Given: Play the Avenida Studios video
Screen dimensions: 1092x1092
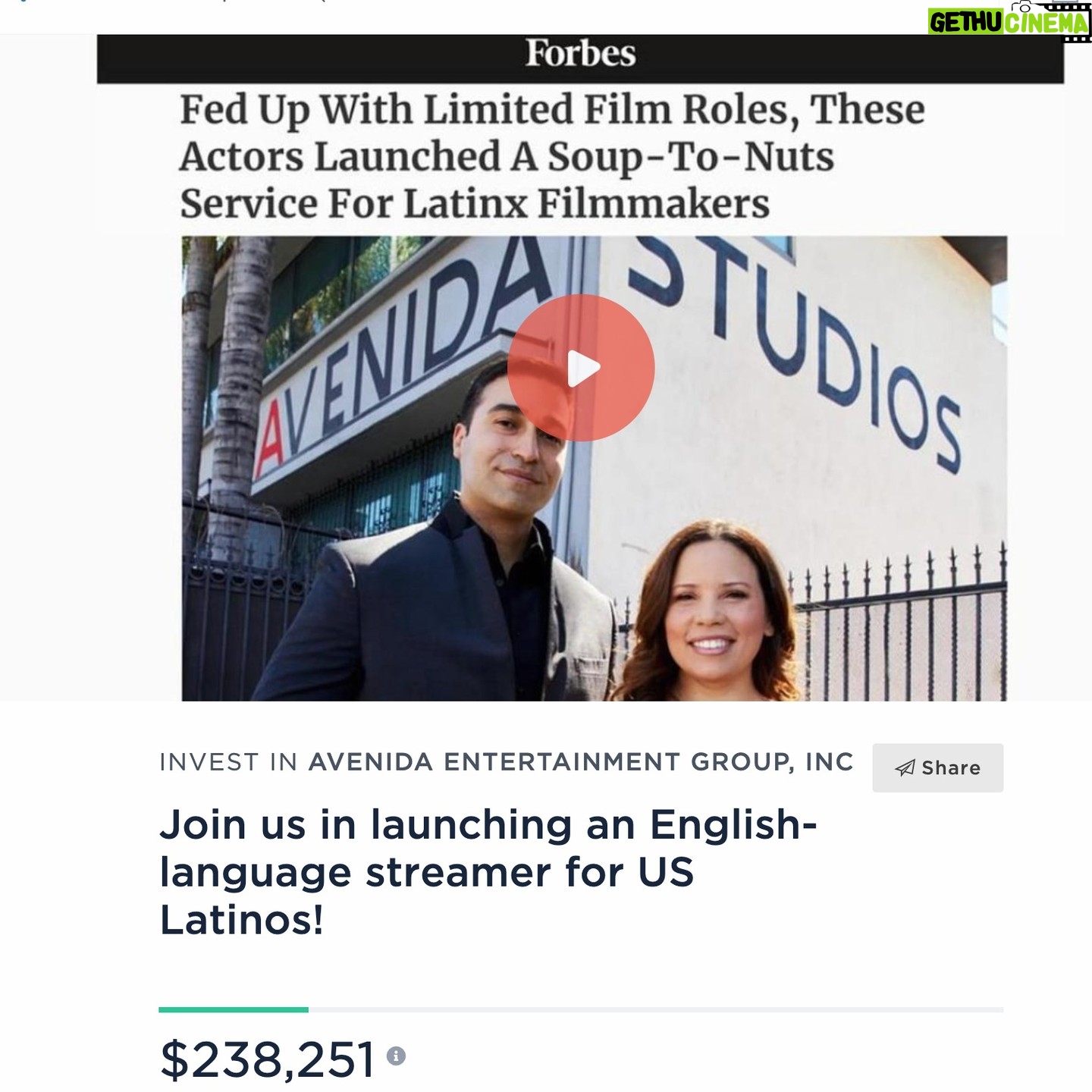Looking at the screenshot, I should coord(580,368).
